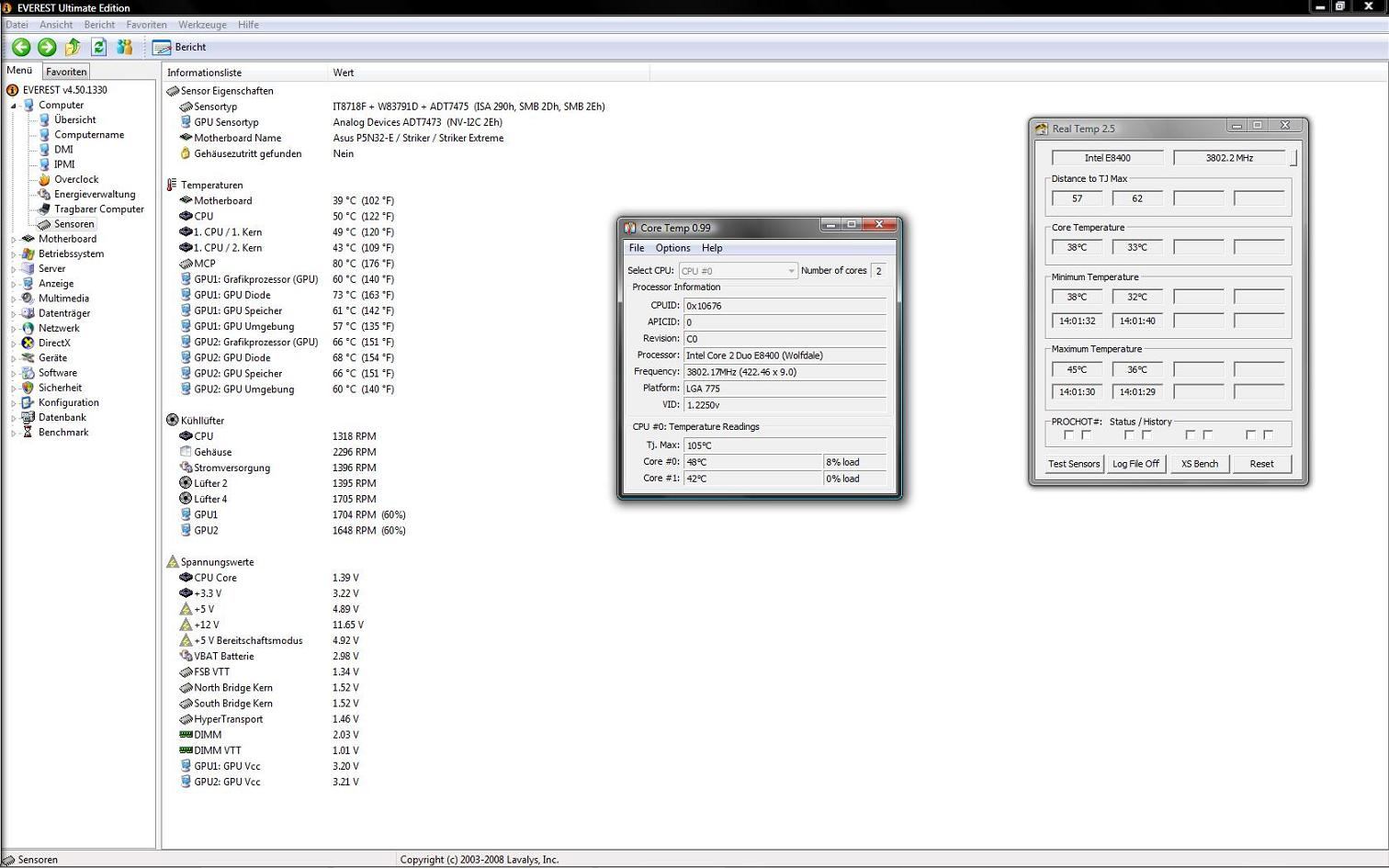The image size is (1389, 868).
Task: Click the Betriebssystem Windows flag icon
Action: [28, 254]
